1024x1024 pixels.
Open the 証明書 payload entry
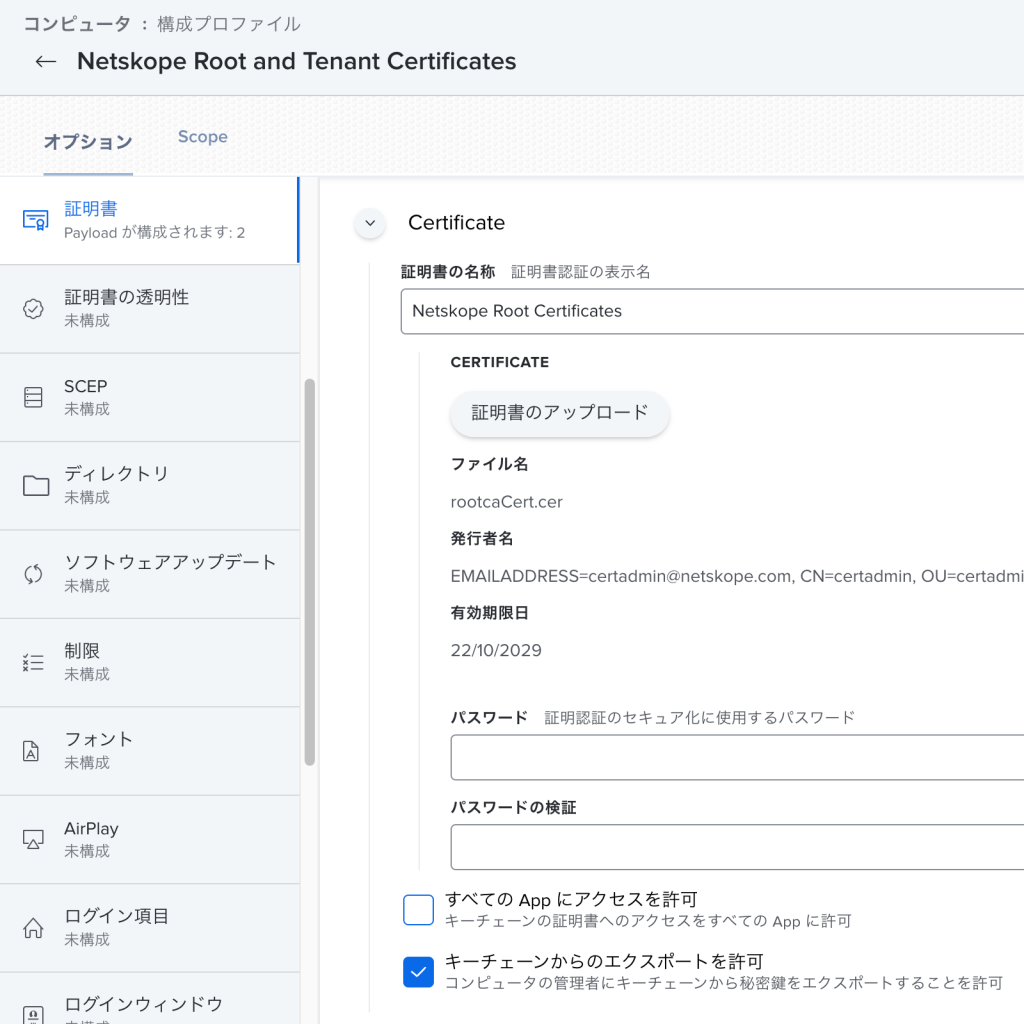(150, 220)
